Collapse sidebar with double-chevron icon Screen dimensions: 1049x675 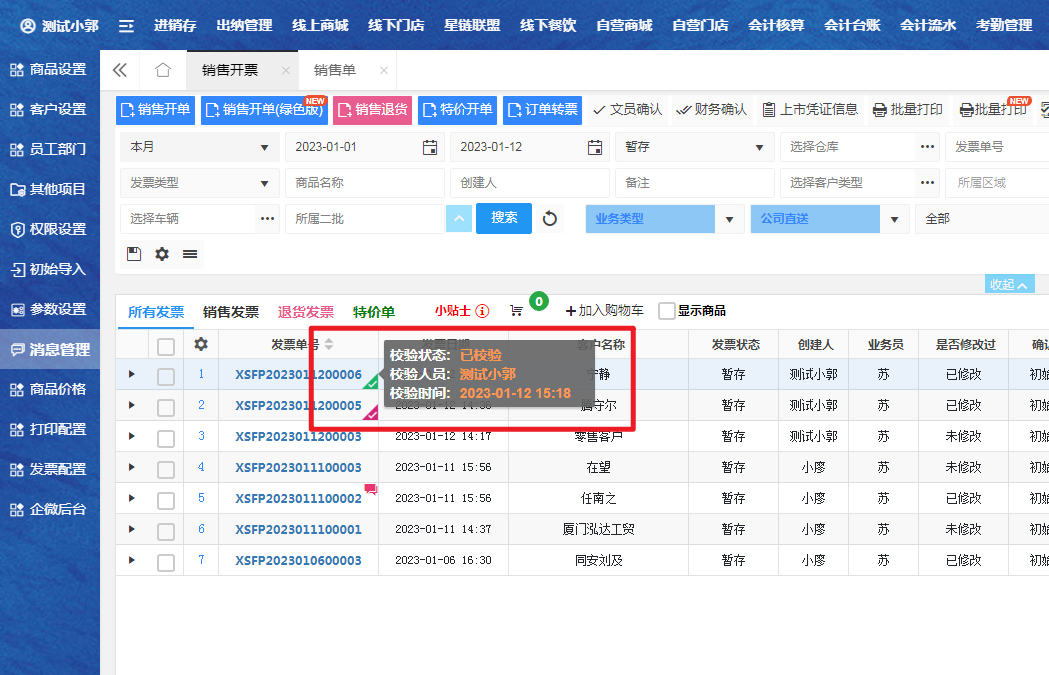120,70
